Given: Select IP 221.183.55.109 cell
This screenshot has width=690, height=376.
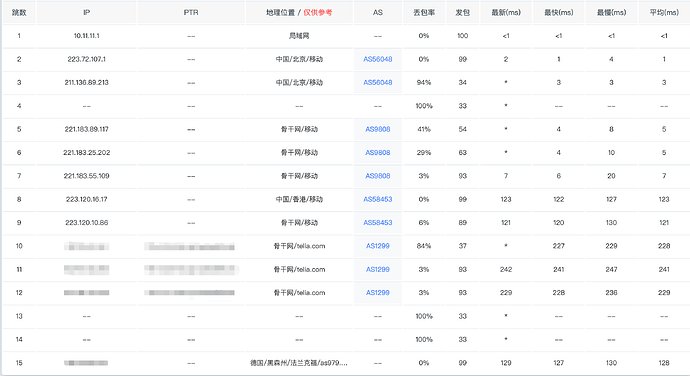Looking at the screenshot, I should click(x=86, y=176).
